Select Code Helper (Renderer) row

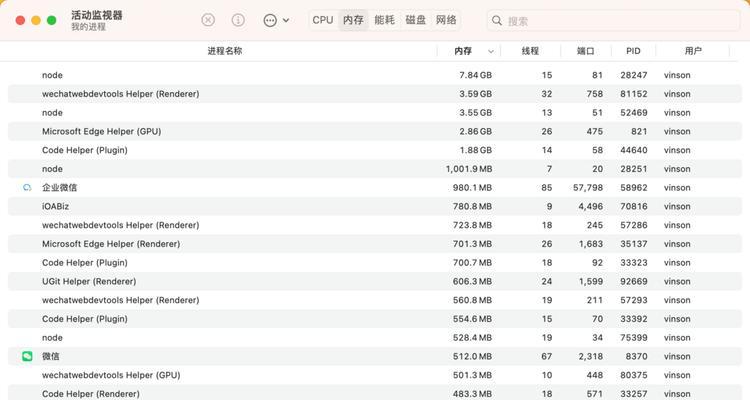click(x=375, y=393)
